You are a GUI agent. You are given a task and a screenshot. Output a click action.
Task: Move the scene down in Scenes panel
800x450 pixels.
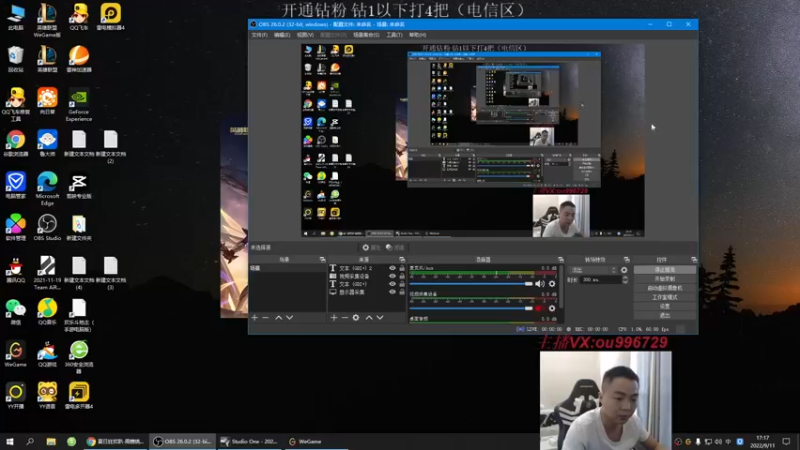pyautogui.click(x=289, y=317)
